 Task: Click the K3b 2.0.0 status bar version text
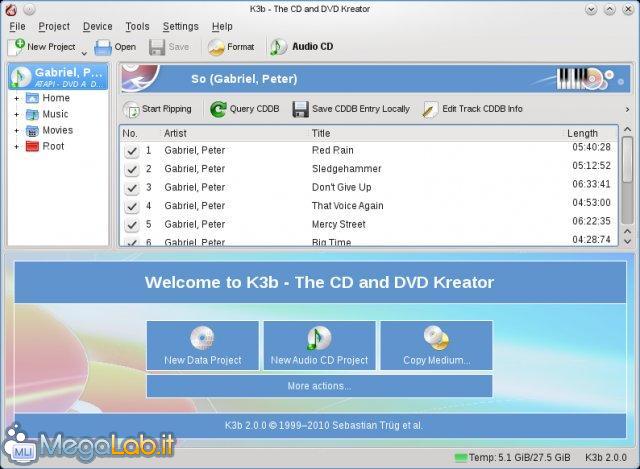click(x=606, y=458)
